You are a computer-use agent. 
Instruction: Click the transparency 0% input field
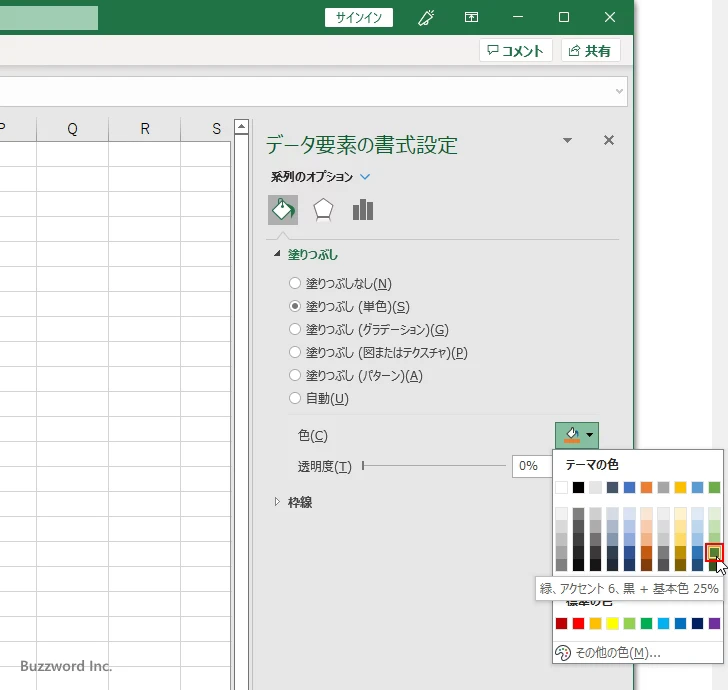532,466
